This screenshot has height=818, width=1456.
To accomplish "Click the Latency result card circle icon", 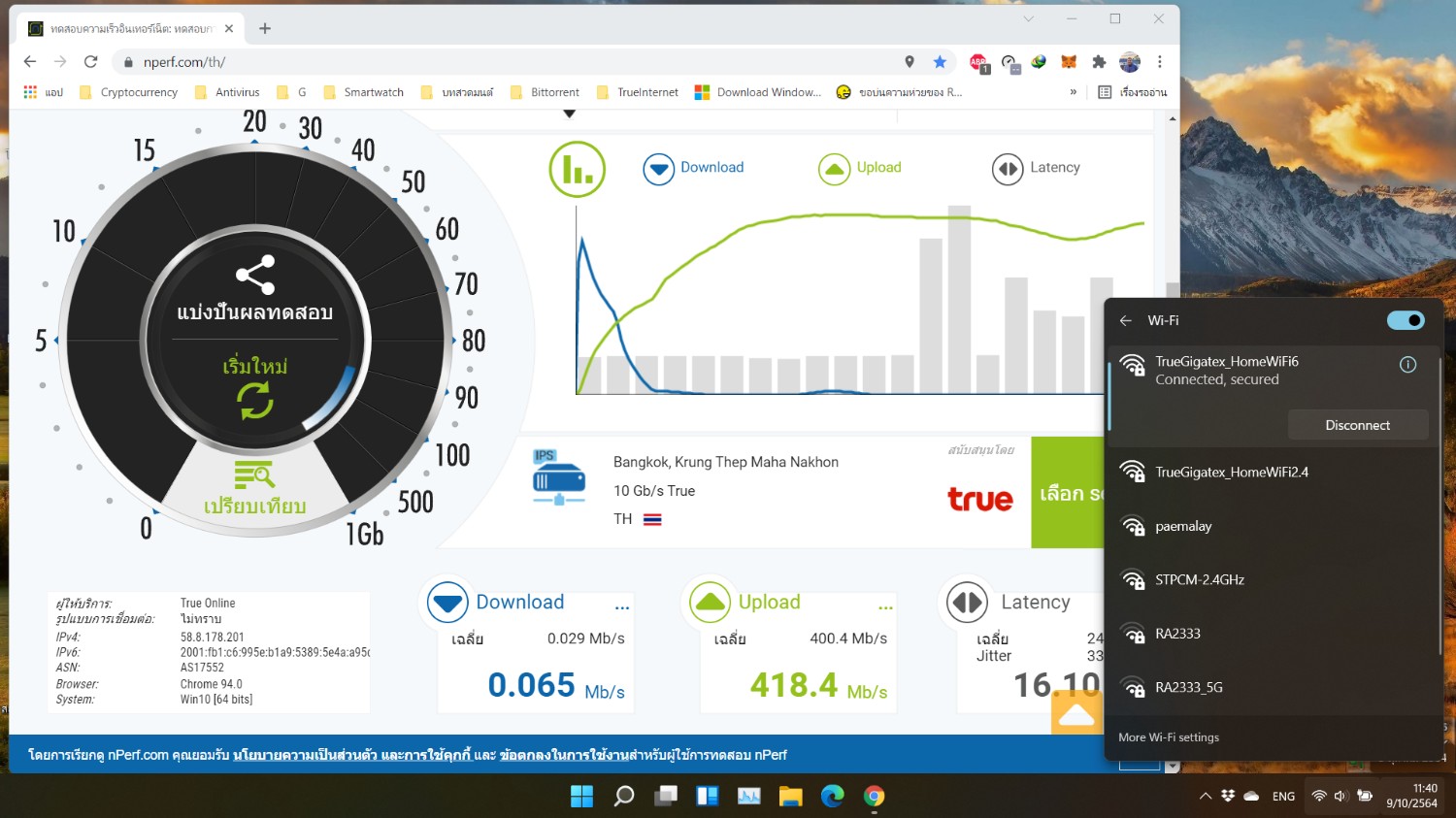I will tap(968, 603).
